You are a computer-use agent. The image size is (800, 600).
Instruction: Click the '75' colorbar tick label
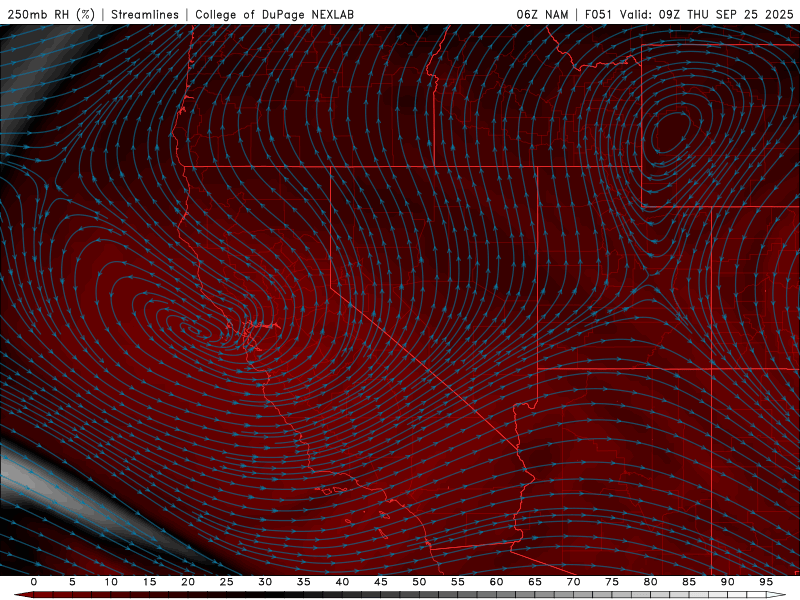[612, 582]
